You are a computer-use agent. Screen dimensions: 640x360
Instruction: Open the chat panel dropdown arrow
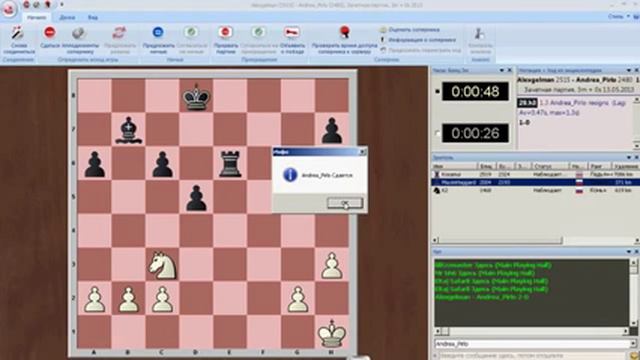629,252
